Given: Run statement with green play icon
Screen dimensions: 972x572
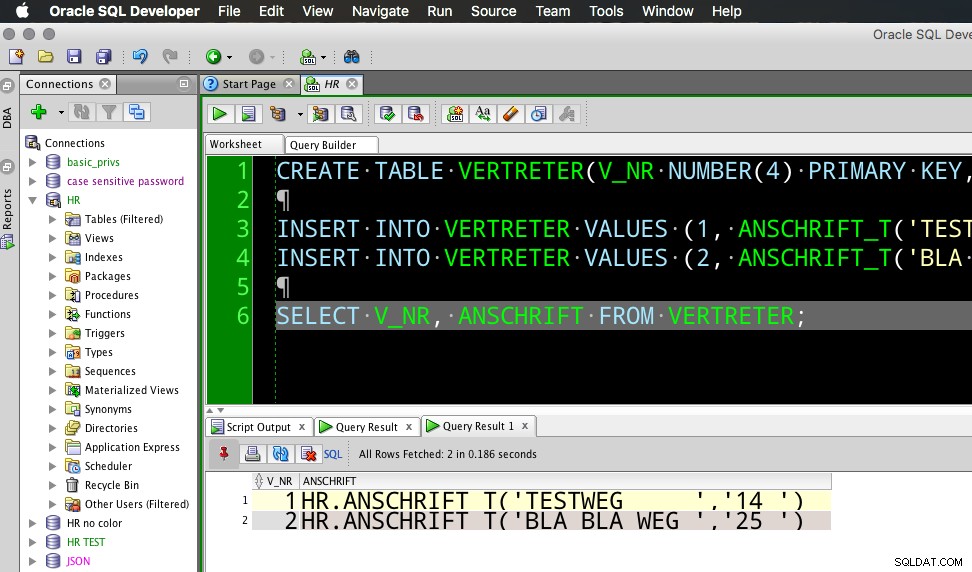Looking at the screenshot, I should click(x=219, y=114).
